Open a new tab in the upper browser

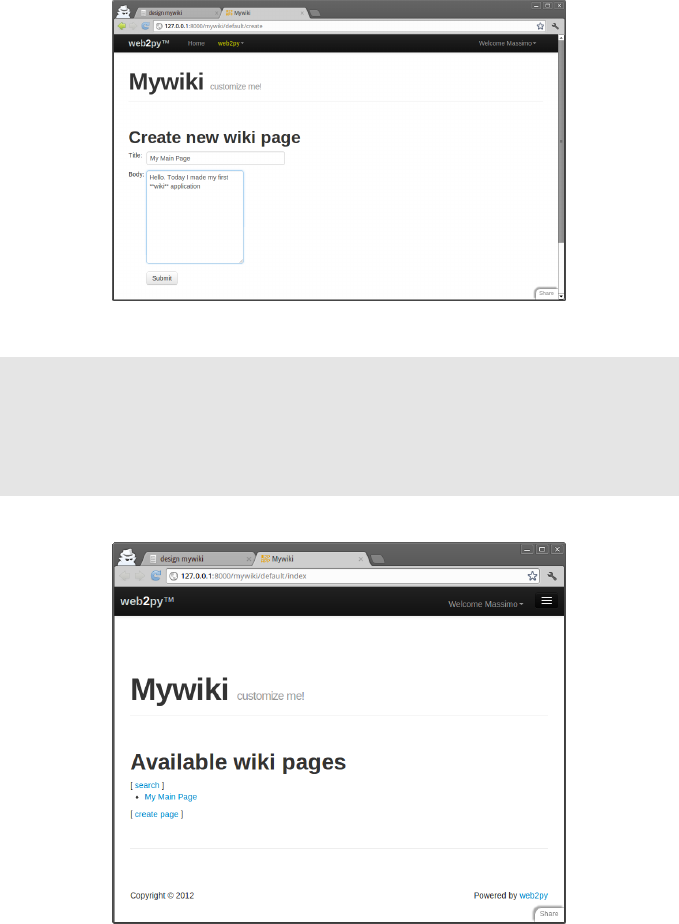(x=315, y=13)
